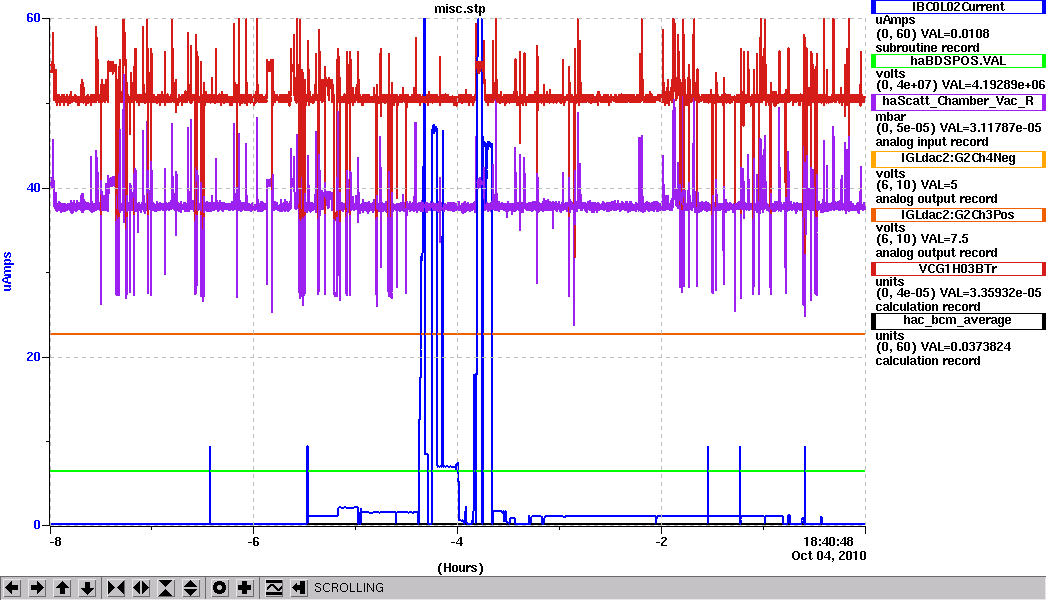1046x600 pixels.
Task: Compress time axis with inward triangles icon
Action: click(116, 588)
